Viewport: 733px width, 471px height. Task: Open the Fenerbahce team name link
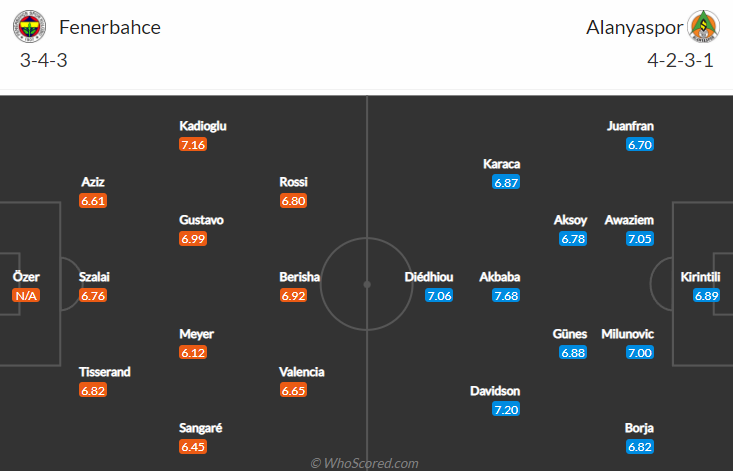(x=110, y=27)
